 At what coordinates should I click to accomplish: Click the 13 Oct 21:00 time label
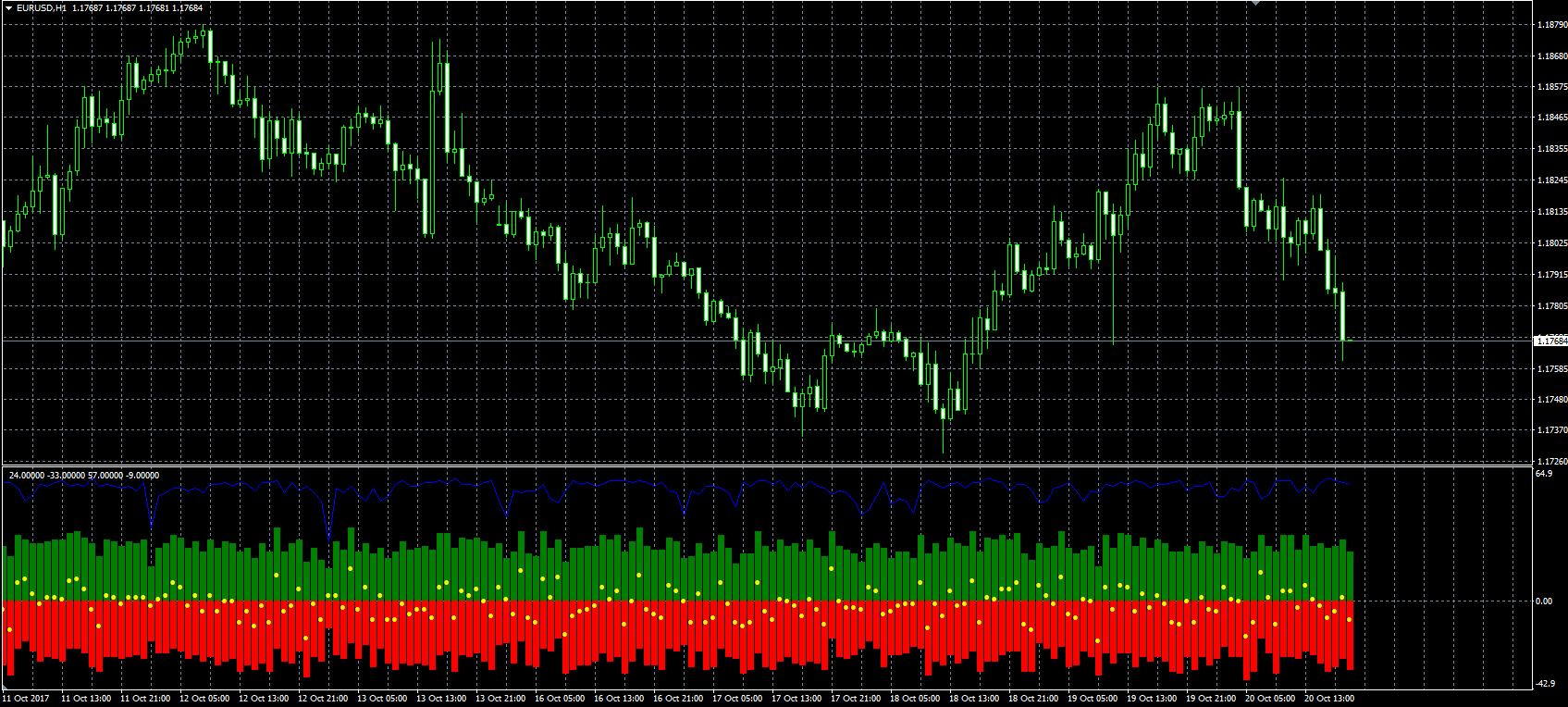[x=500, y=699]
